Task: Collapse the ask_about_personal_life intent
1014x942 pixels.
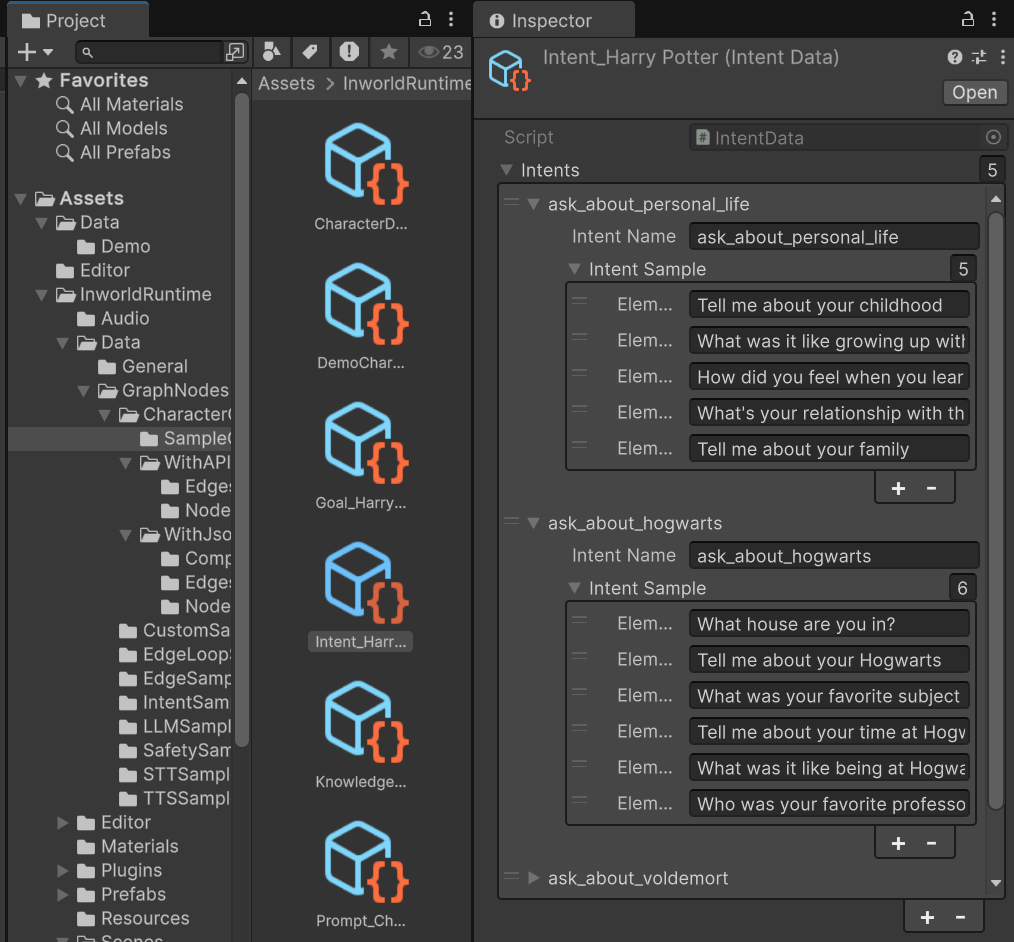Action: click(532, 203)
